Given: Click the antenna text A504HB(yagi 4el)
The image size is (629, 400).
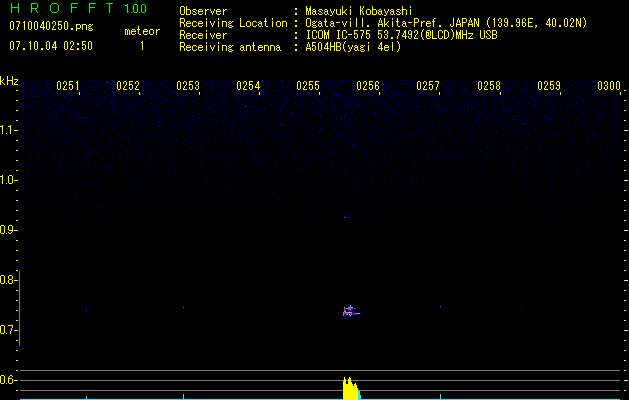Looking at the screenshot, I should pyautogui.click(x=353, y=47).
